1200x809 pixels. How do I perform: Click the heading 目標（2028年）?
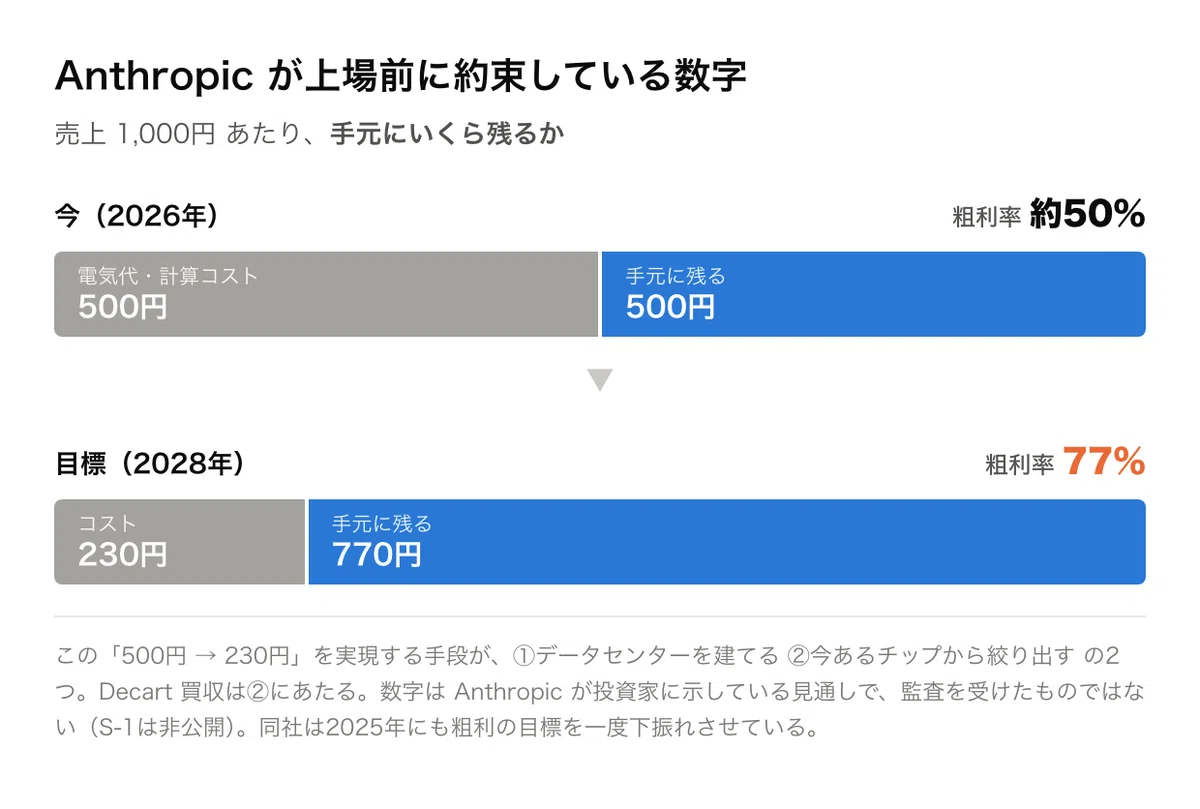click(149, 463)
